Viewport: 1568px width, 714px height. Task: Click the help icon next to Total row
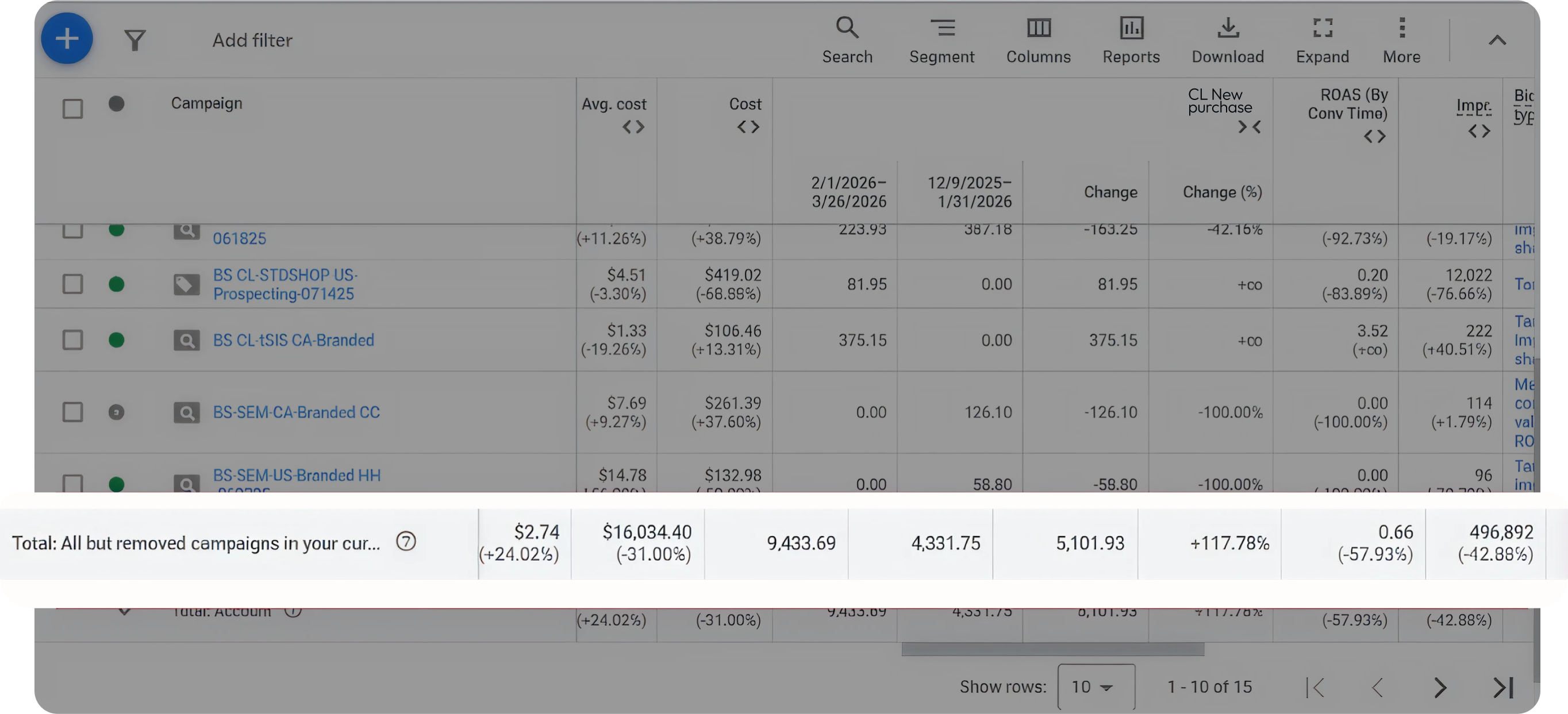[x=406, y=541]
